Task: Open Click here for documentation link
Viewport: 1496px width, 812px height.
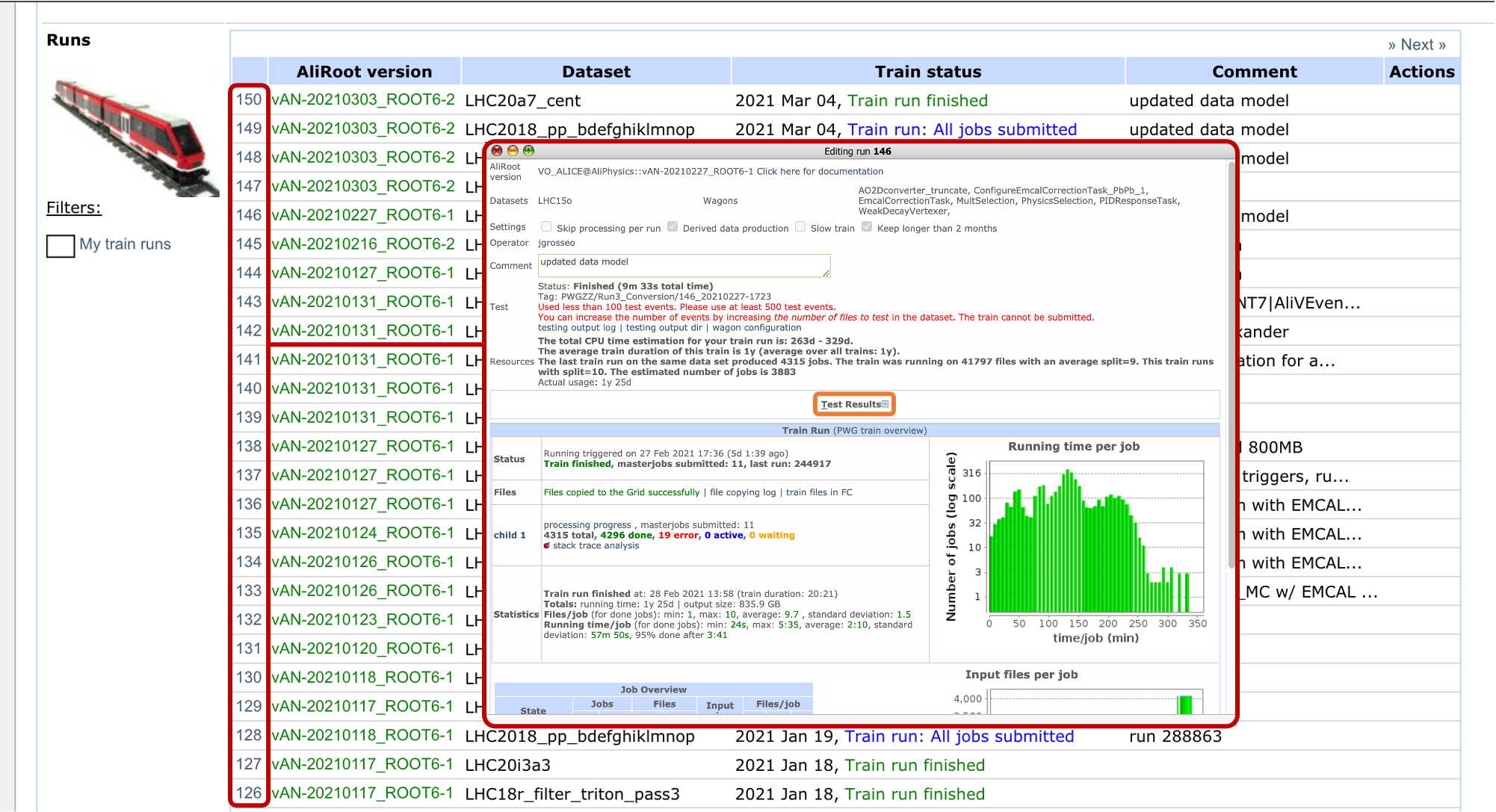Action: click(820, 172)
